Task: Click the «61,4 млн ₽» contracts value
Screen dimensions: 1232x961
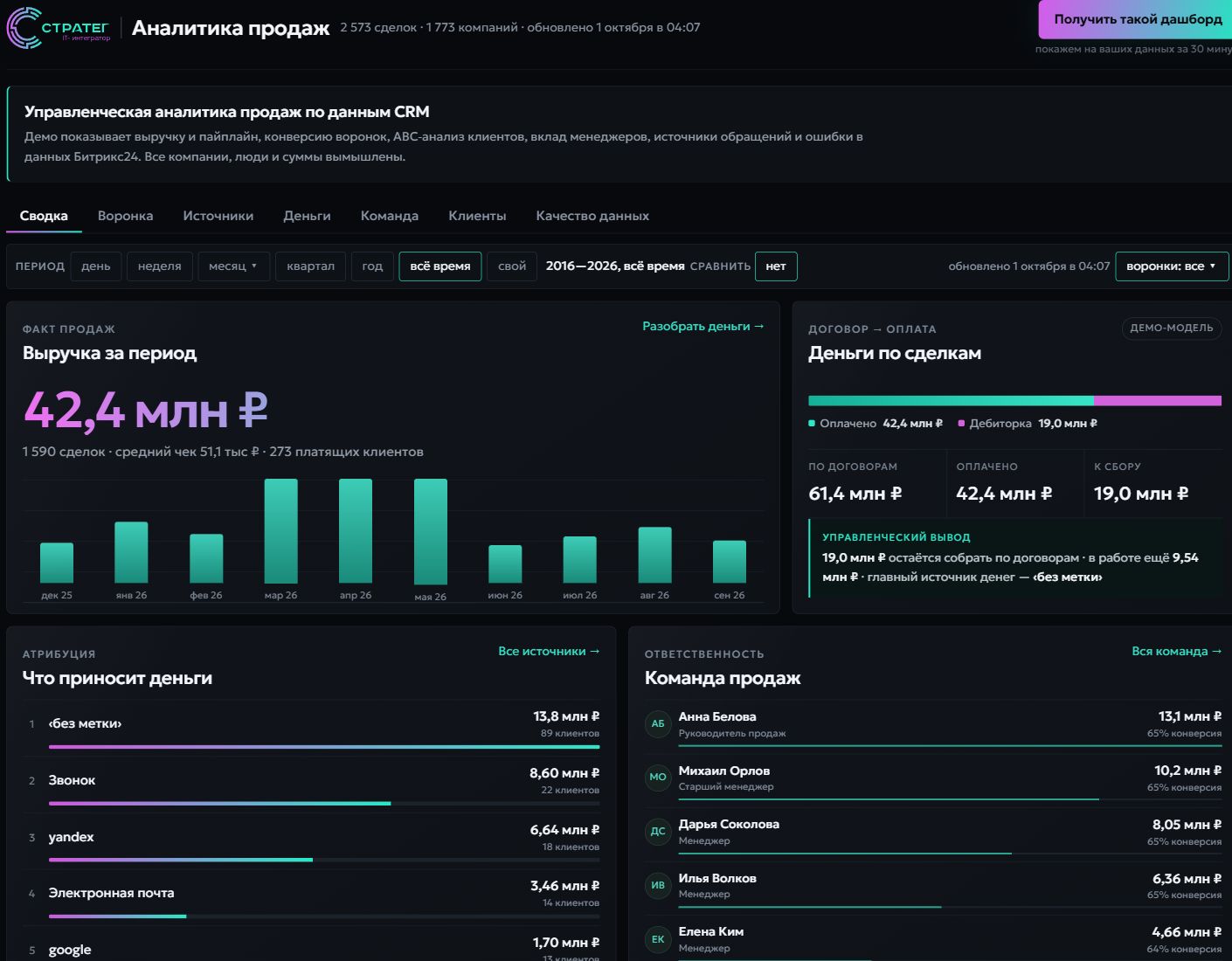Action: [855, 494]
